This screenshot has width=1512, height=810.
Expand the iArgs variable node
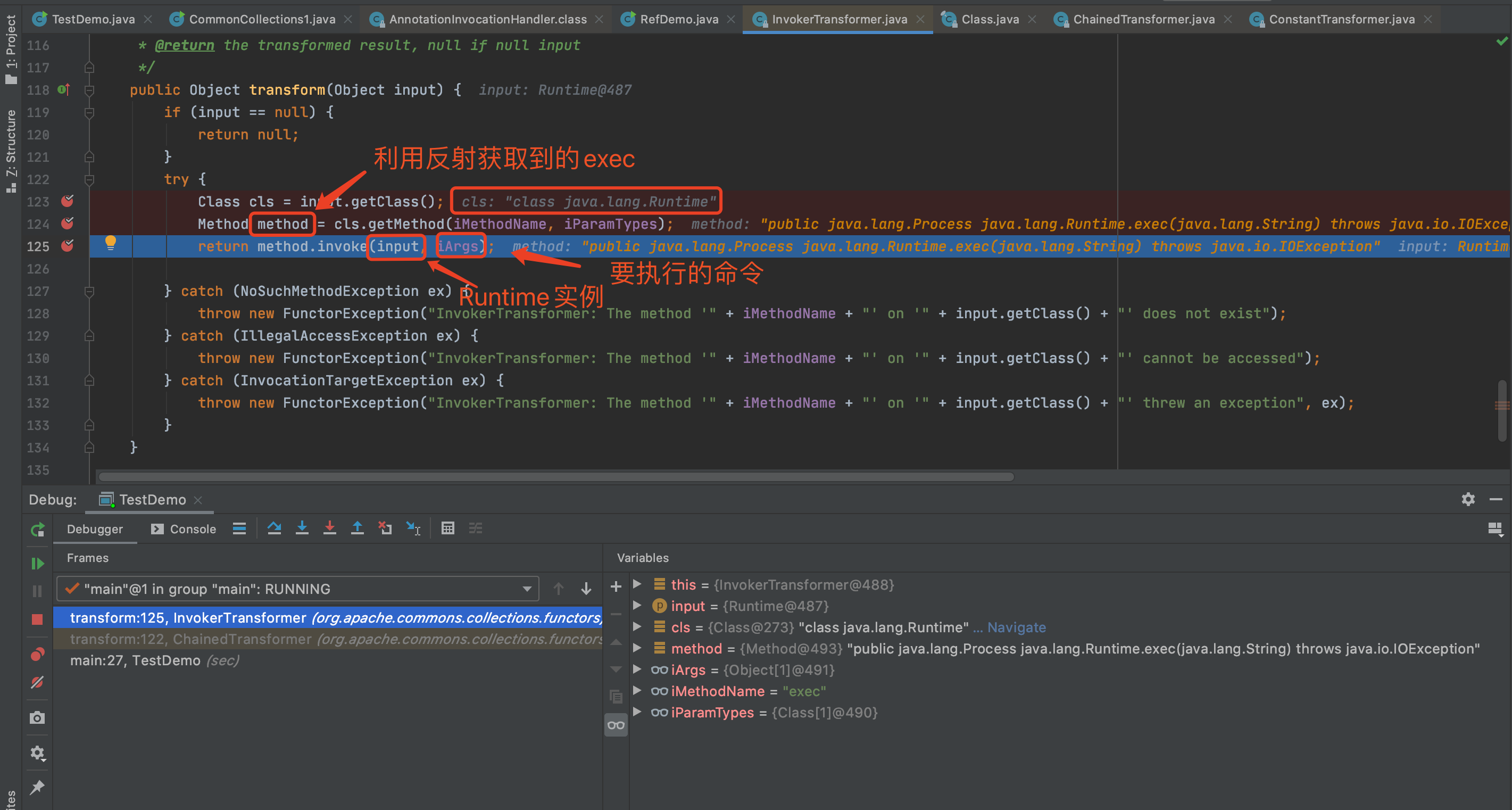point(637,669)
